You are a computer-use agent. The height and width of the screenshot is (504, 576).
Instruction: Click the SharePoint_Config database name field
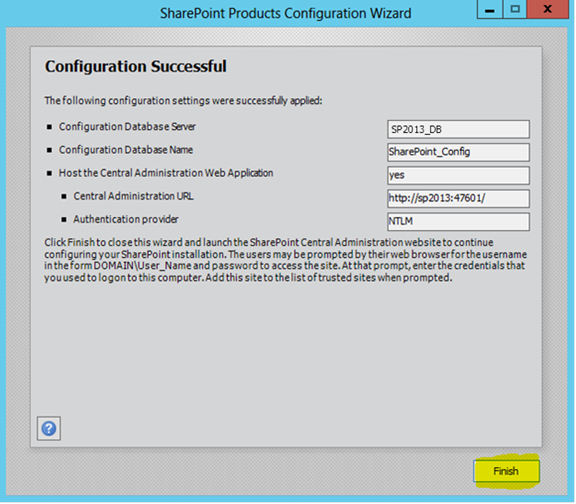[458, 152]
